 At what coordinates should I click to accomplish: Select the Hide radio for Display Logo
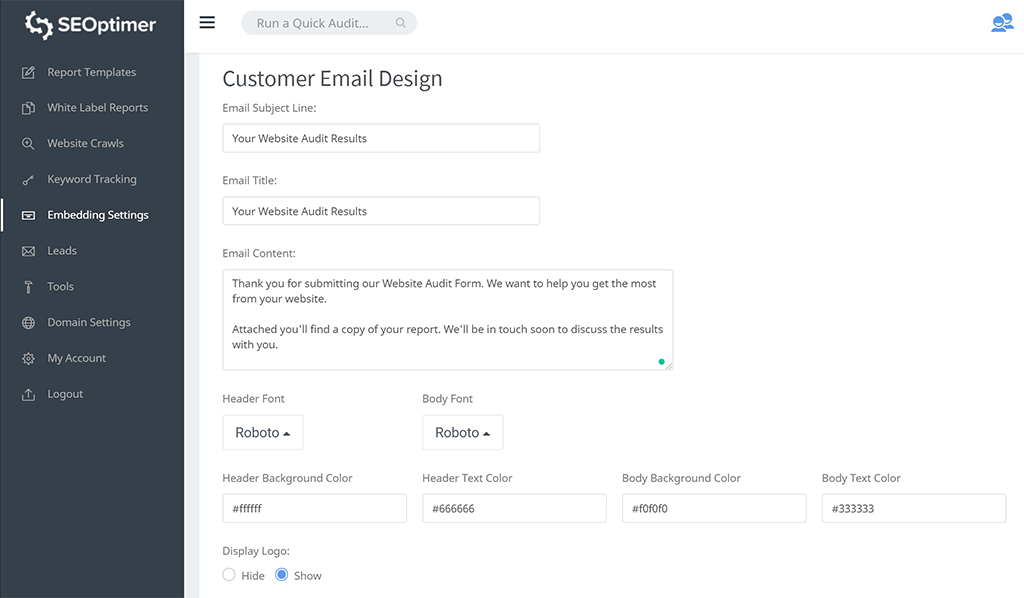[x=228, y=574]
